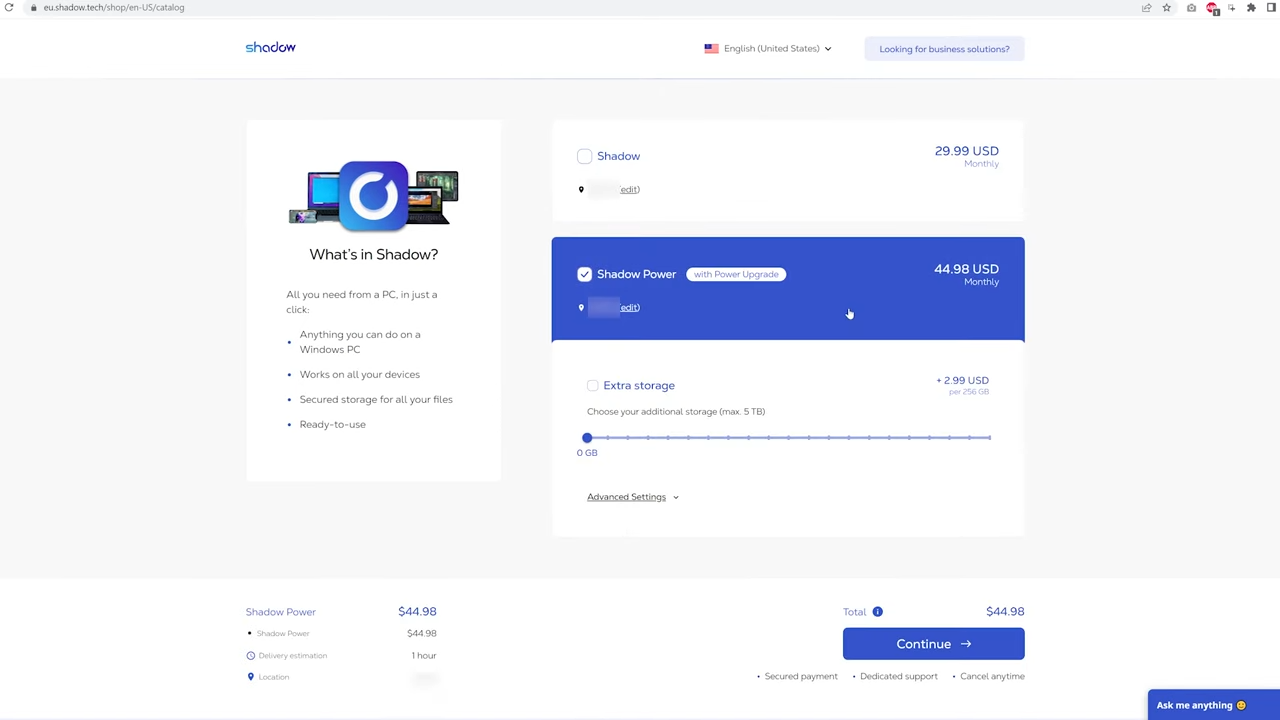Click the Shadow app product image
The height and width of the screenshot is (720, 1280).
(x=373, y=196)
